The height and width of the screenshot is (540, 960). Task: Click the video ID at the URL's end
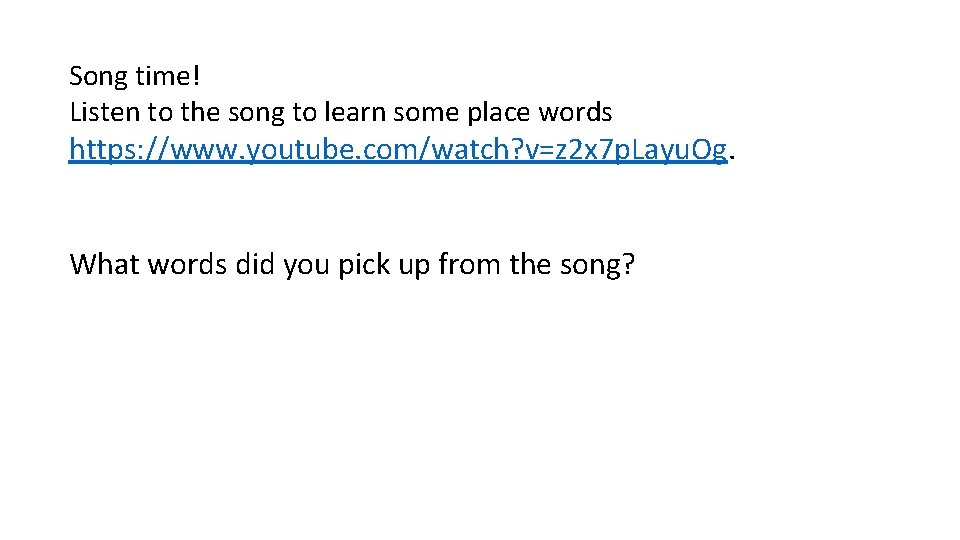tap(640, 151)
